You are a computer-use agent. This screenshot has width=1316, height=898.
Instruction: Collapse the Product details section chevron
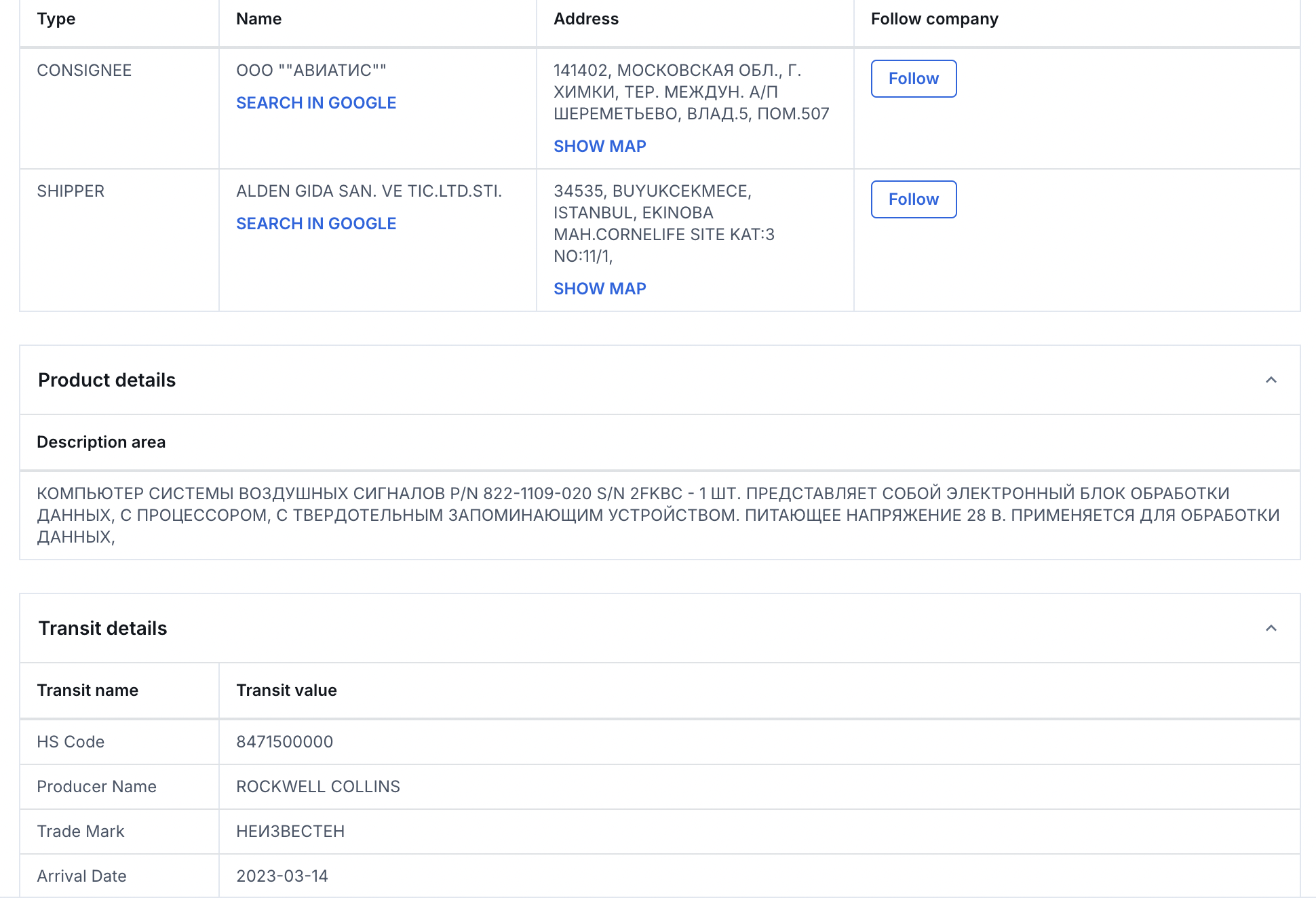tap(1271, 380)
